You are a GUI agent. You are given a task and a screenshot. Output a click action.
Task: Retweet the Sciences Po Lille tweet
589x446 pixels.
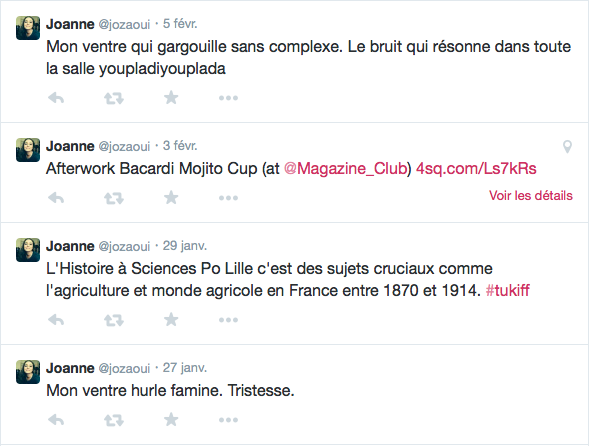(x=114, y=320)
